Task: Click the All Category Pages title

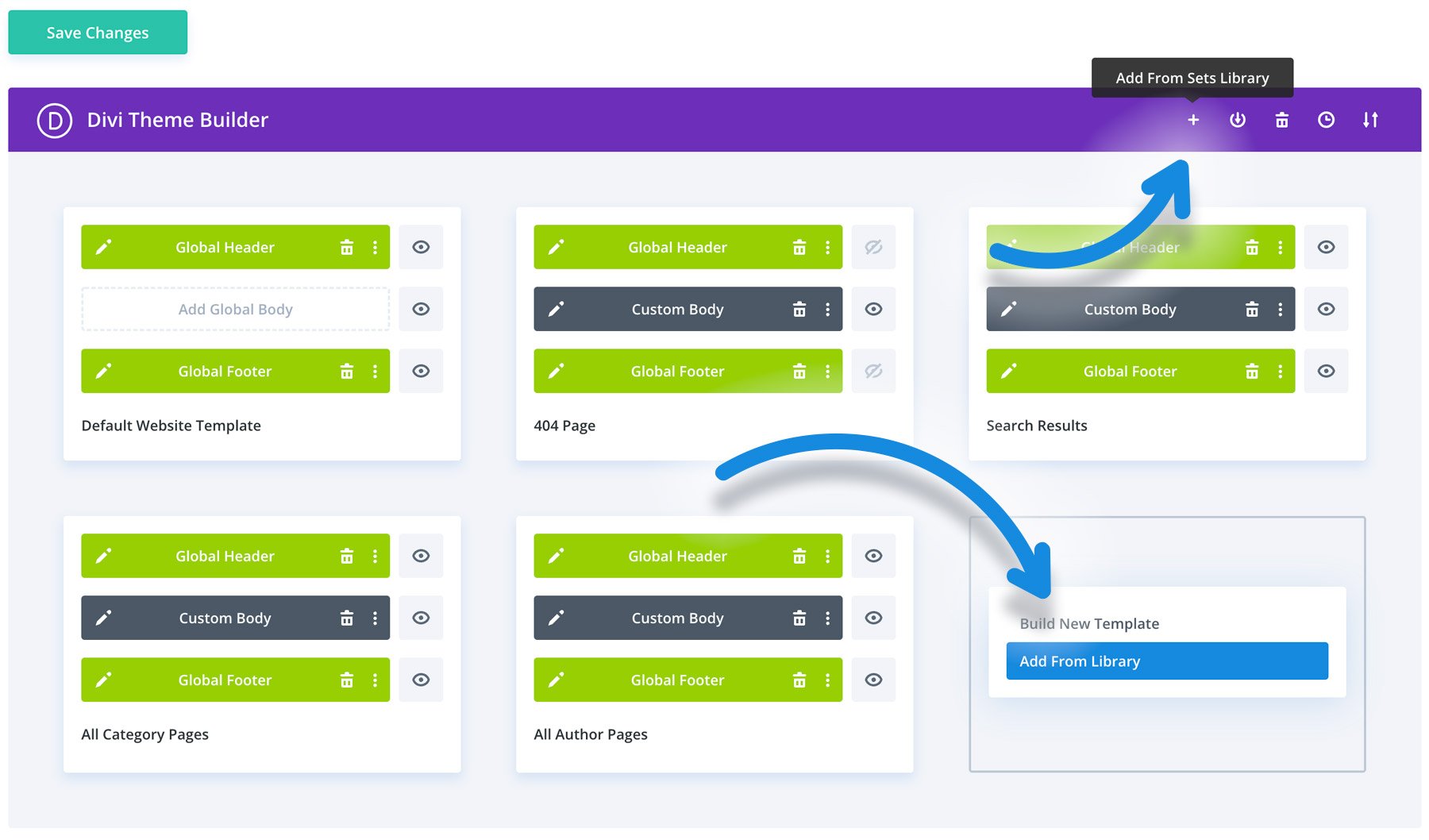Action: pyautogui.click(x=145, y=734)
